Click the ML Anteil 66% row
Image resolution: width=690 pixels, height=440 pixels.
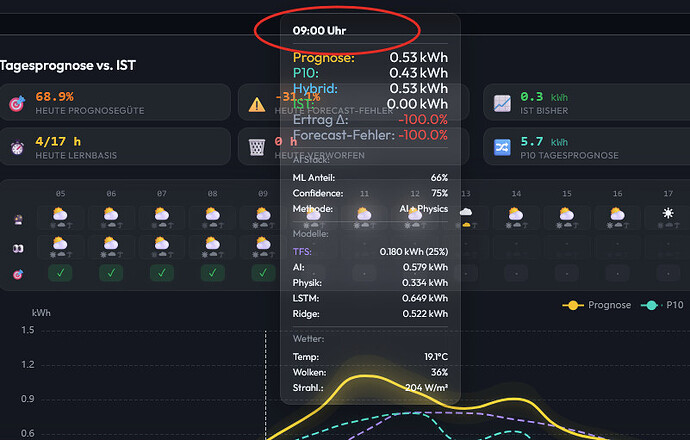pos(370,178)
